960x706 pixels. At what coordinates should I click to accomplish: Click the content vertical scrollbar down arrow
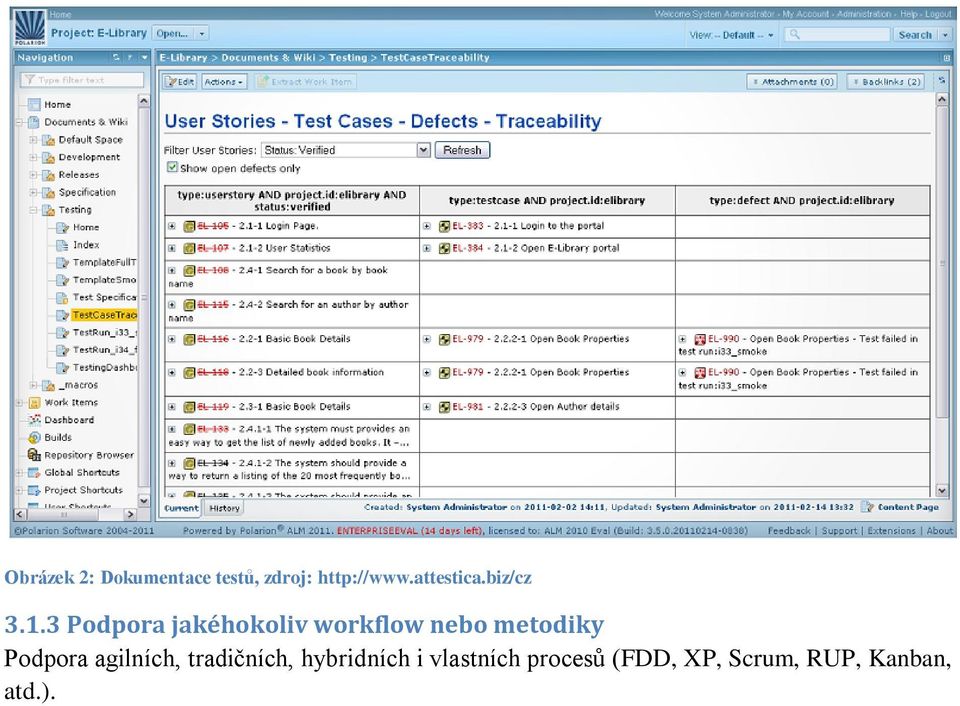(942, 490)
